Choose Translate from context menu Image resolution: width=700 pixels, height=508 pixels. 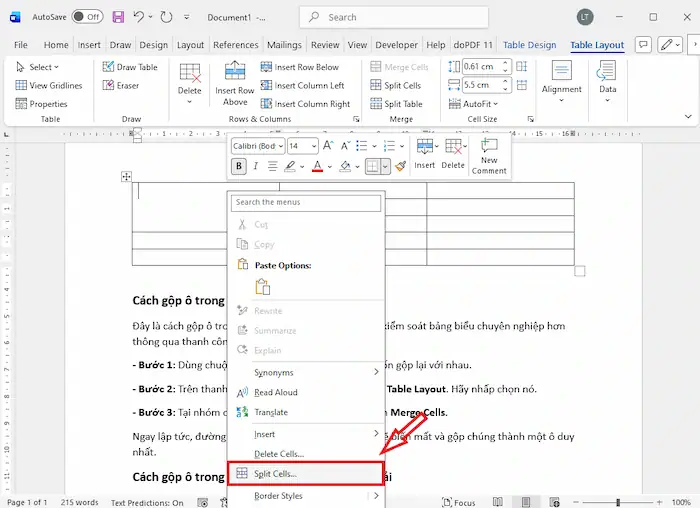tap(306, 412)
